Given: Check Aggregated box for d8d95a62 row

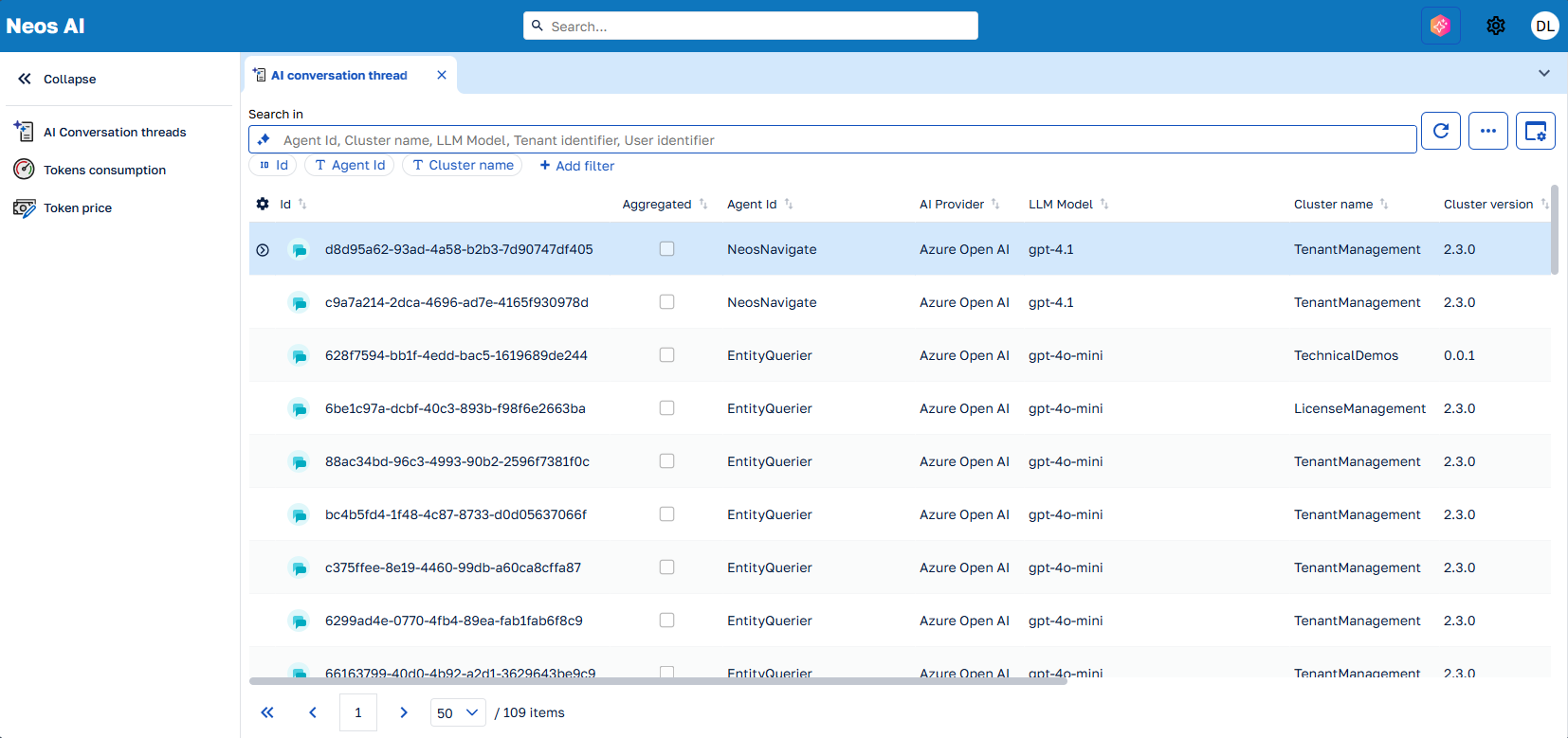Looking at the screenshot, I should [x=667, y=249].
